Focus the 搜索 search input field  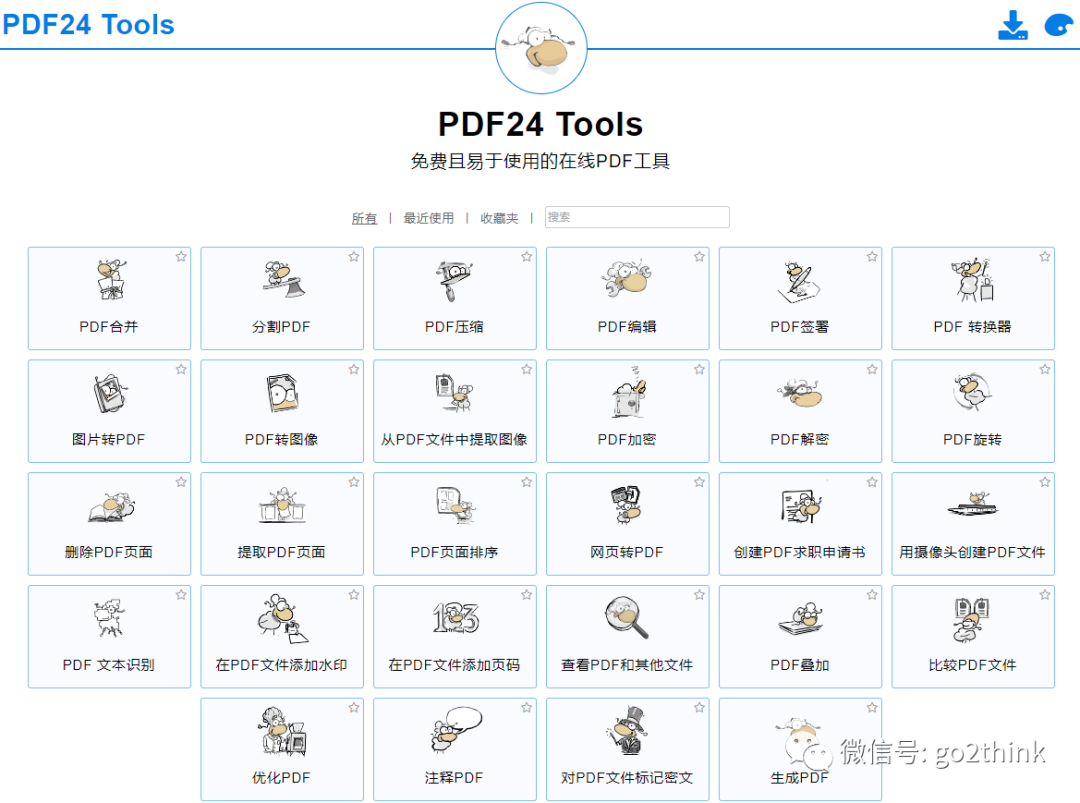637,217
